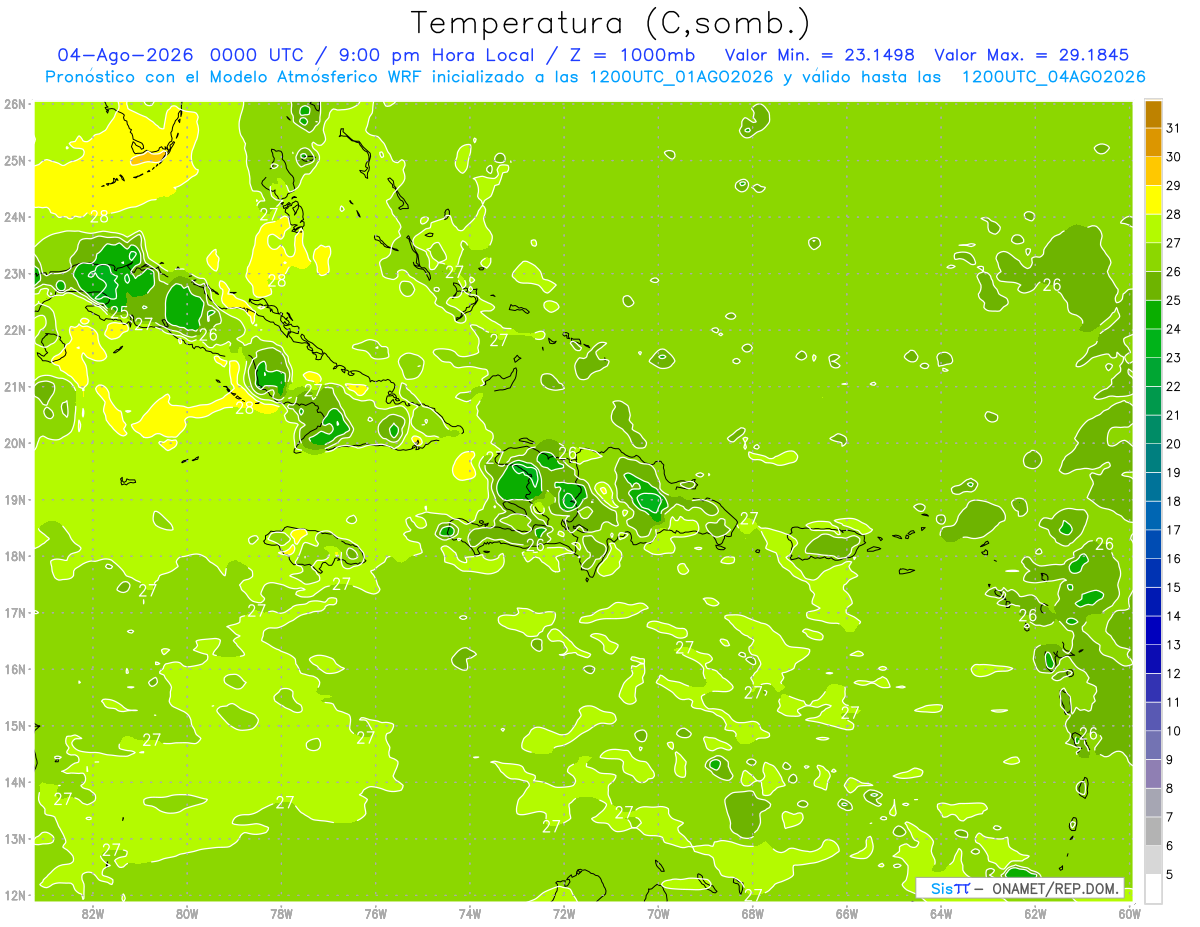Click the '9:00 pm Hora Local' label
Viewport: 1200px width, 927px height.
[437, 55]
